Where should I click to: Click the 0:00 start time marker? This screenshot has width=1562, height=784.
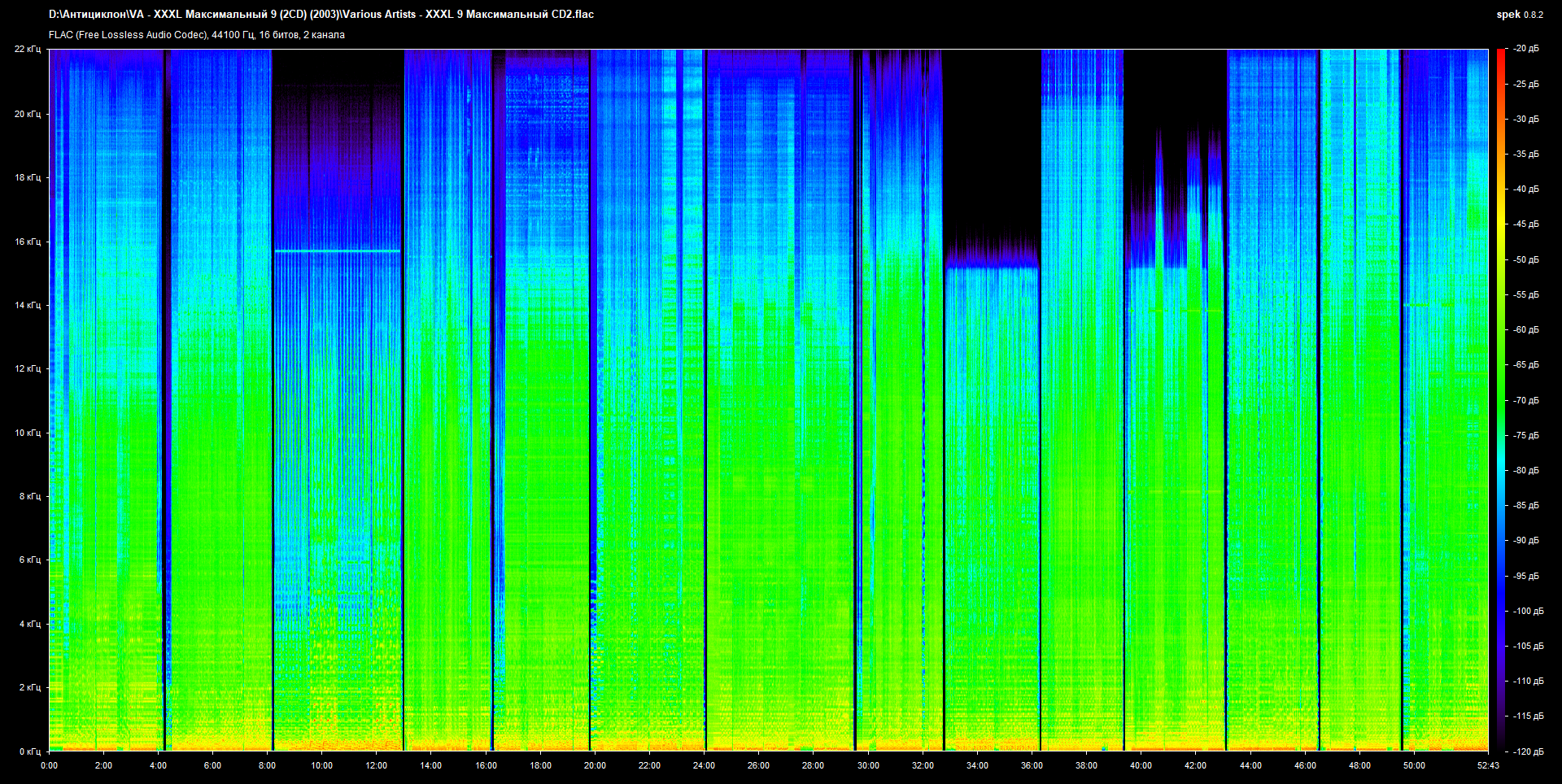pos(50,765)
